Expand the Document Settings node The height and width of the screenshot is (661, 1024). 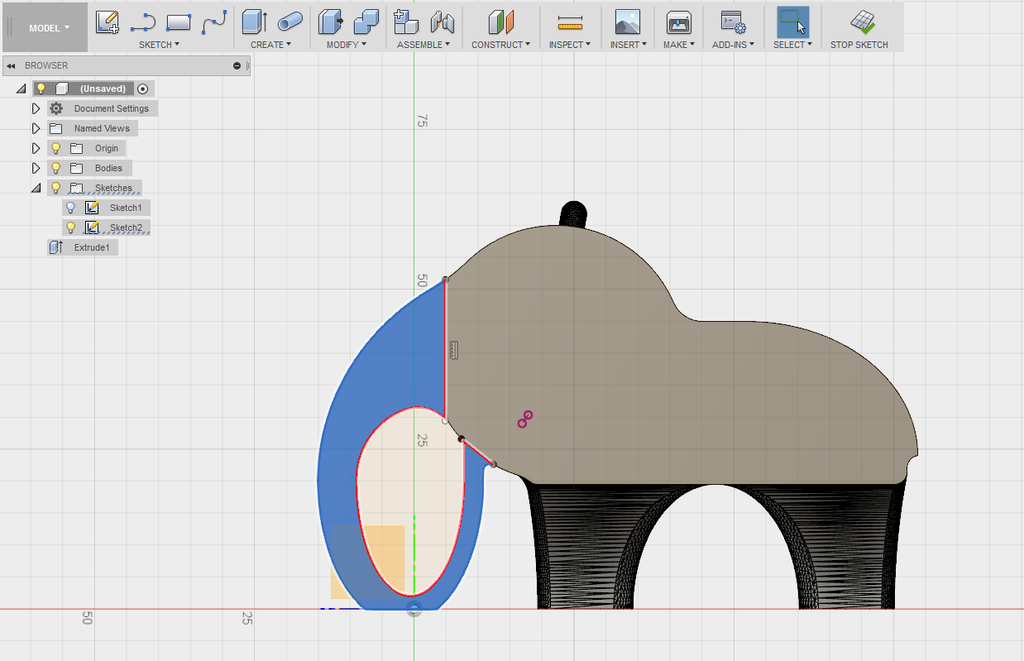click(x=36, y=108)
